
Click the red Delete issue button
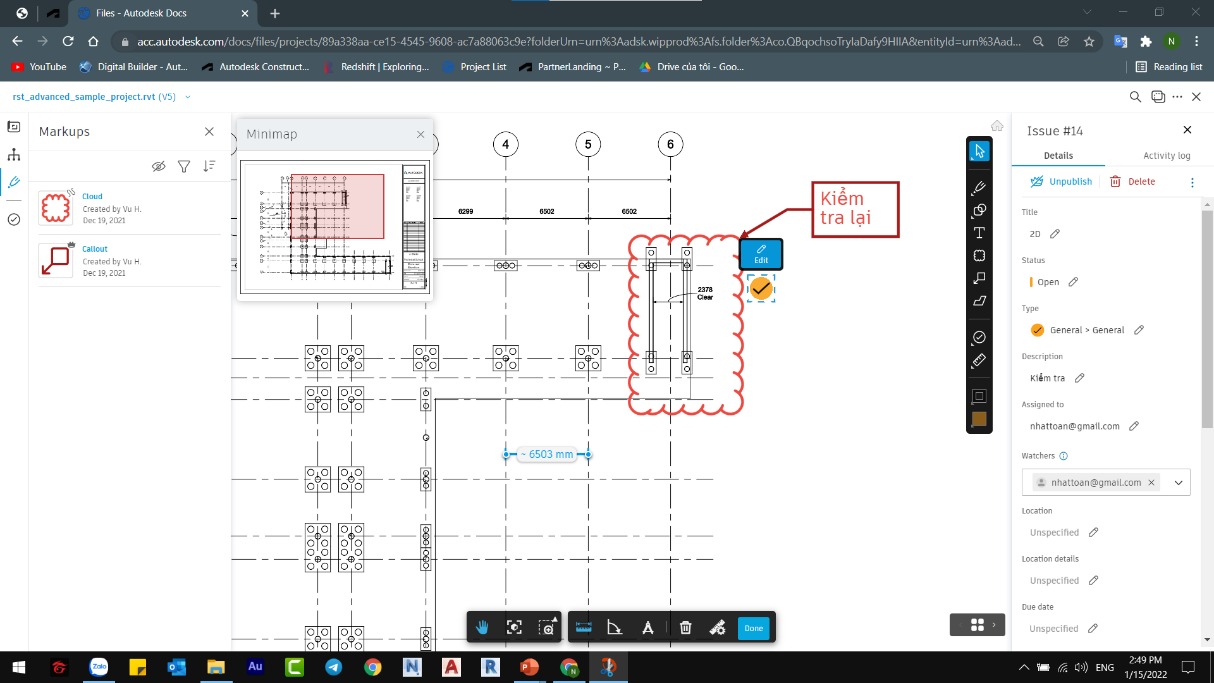[x=1132, y=182]
